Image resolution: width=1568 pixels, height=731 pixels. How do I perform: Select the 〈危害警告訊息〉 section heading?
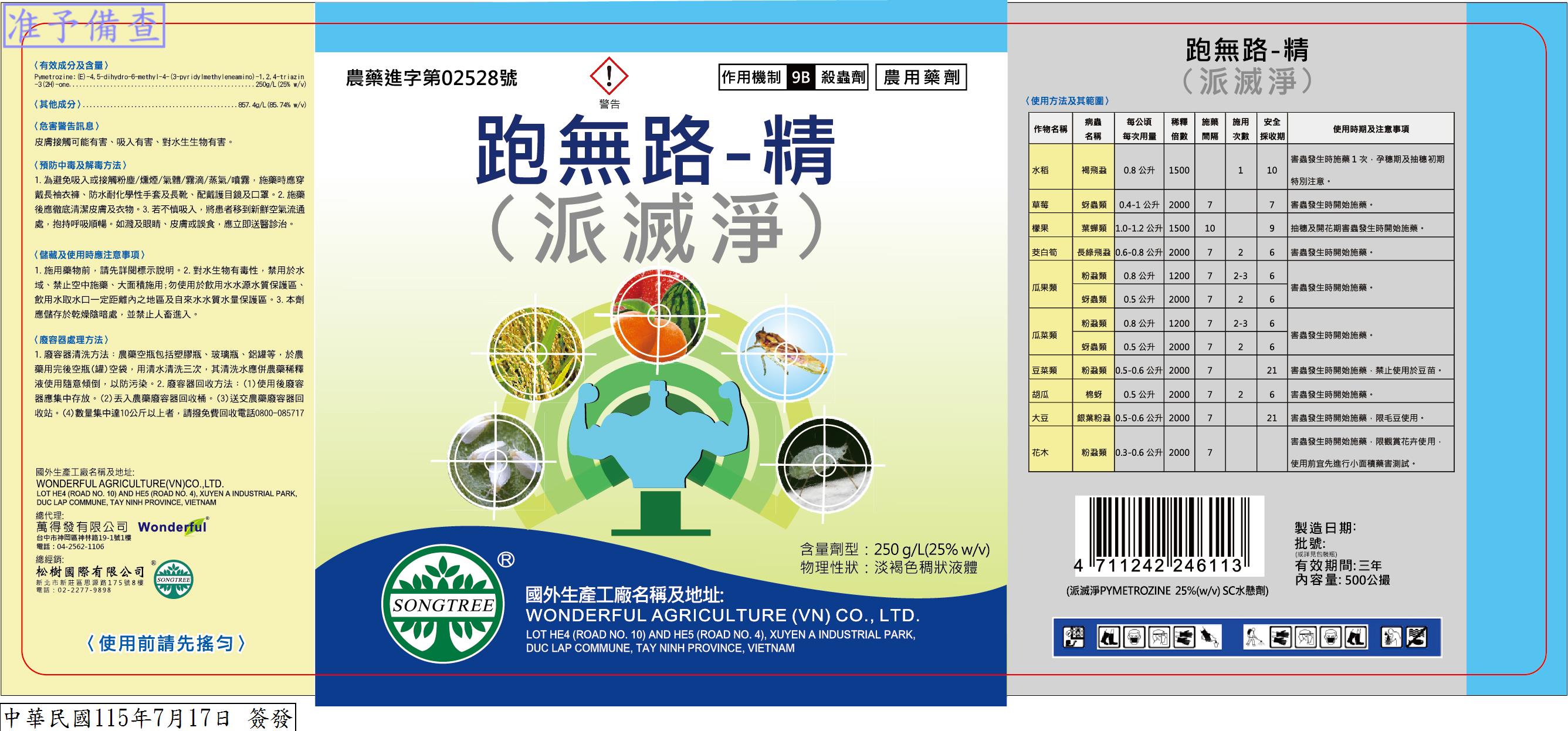pyautogui.click(x=66, y=126)
